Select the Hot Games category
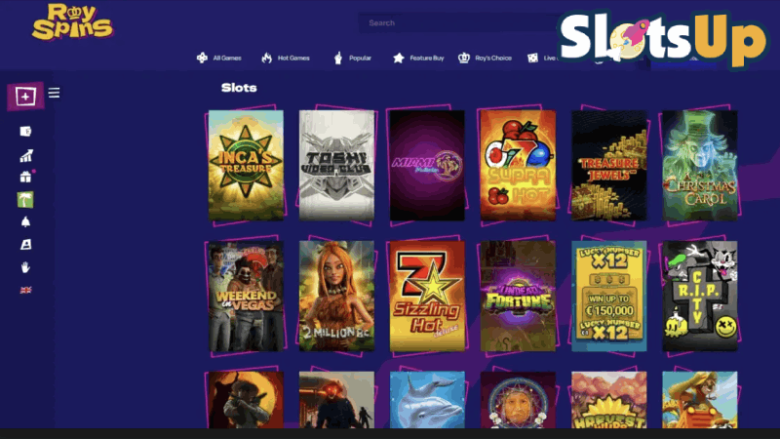 [286, 58]
